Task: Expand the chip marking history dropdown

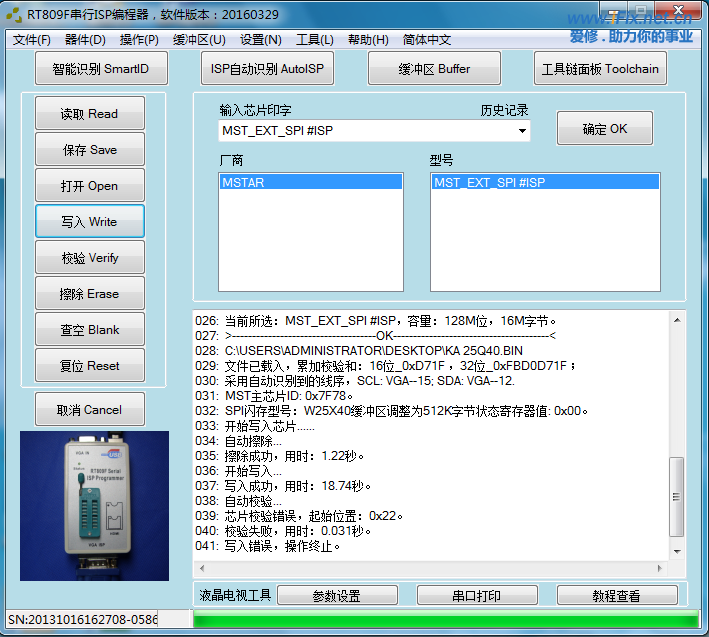Action: tap(521, 131)
